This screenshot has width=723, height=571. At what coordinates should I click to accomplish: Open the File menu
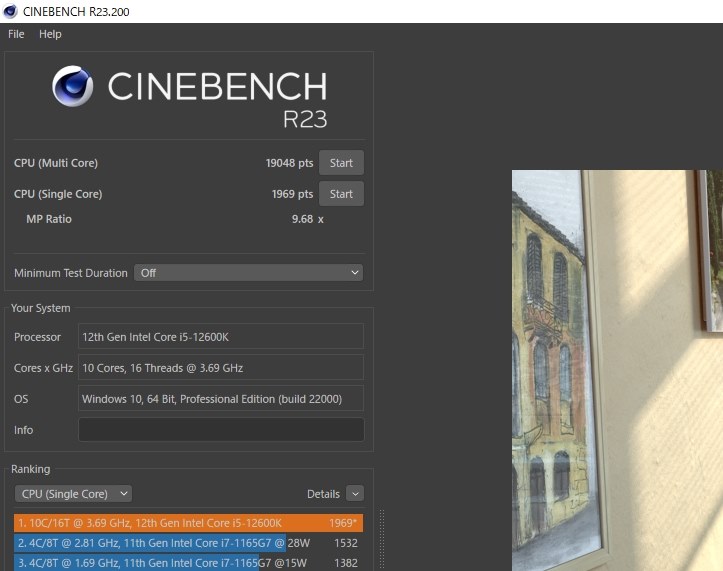point(16,34)
